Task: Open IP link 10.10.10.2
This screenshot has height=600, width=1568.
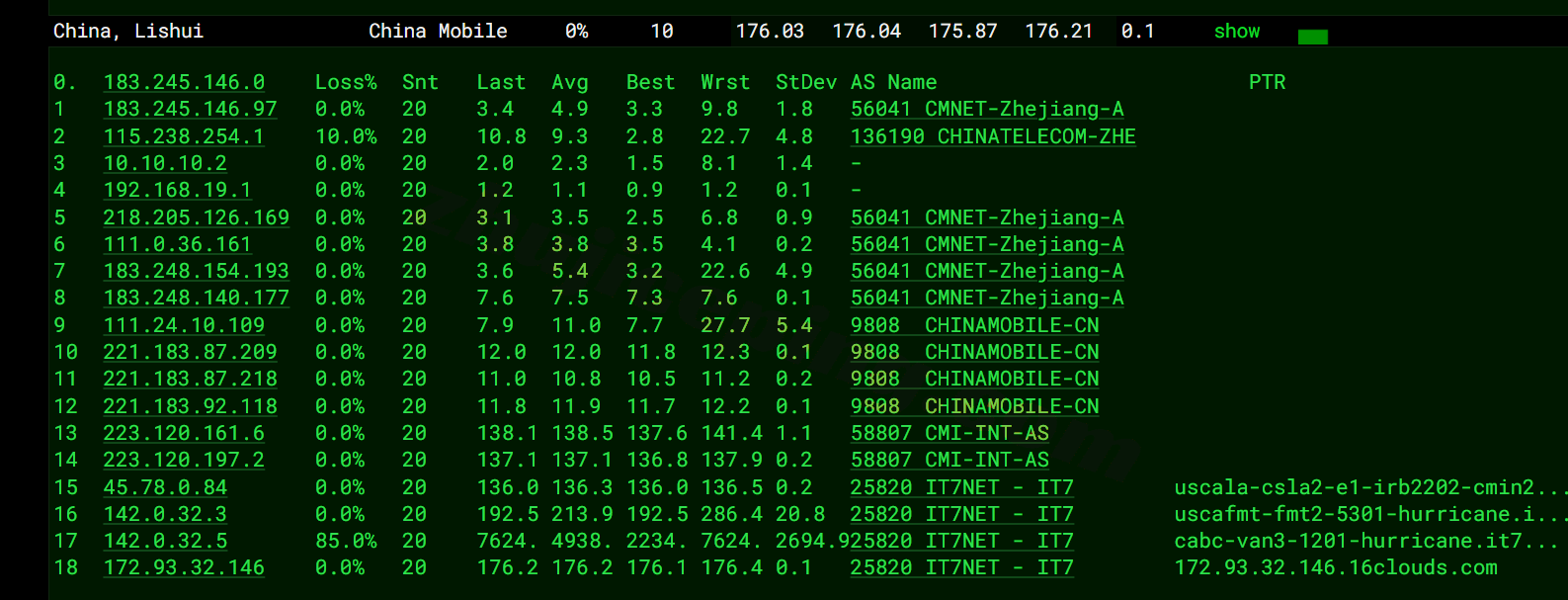Action: (x=165, y=164)
